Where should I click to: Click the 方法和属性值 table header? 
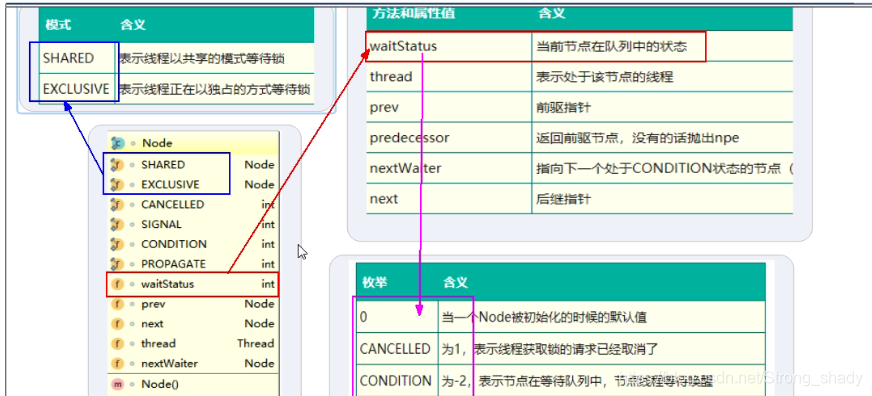pos(412,14)
